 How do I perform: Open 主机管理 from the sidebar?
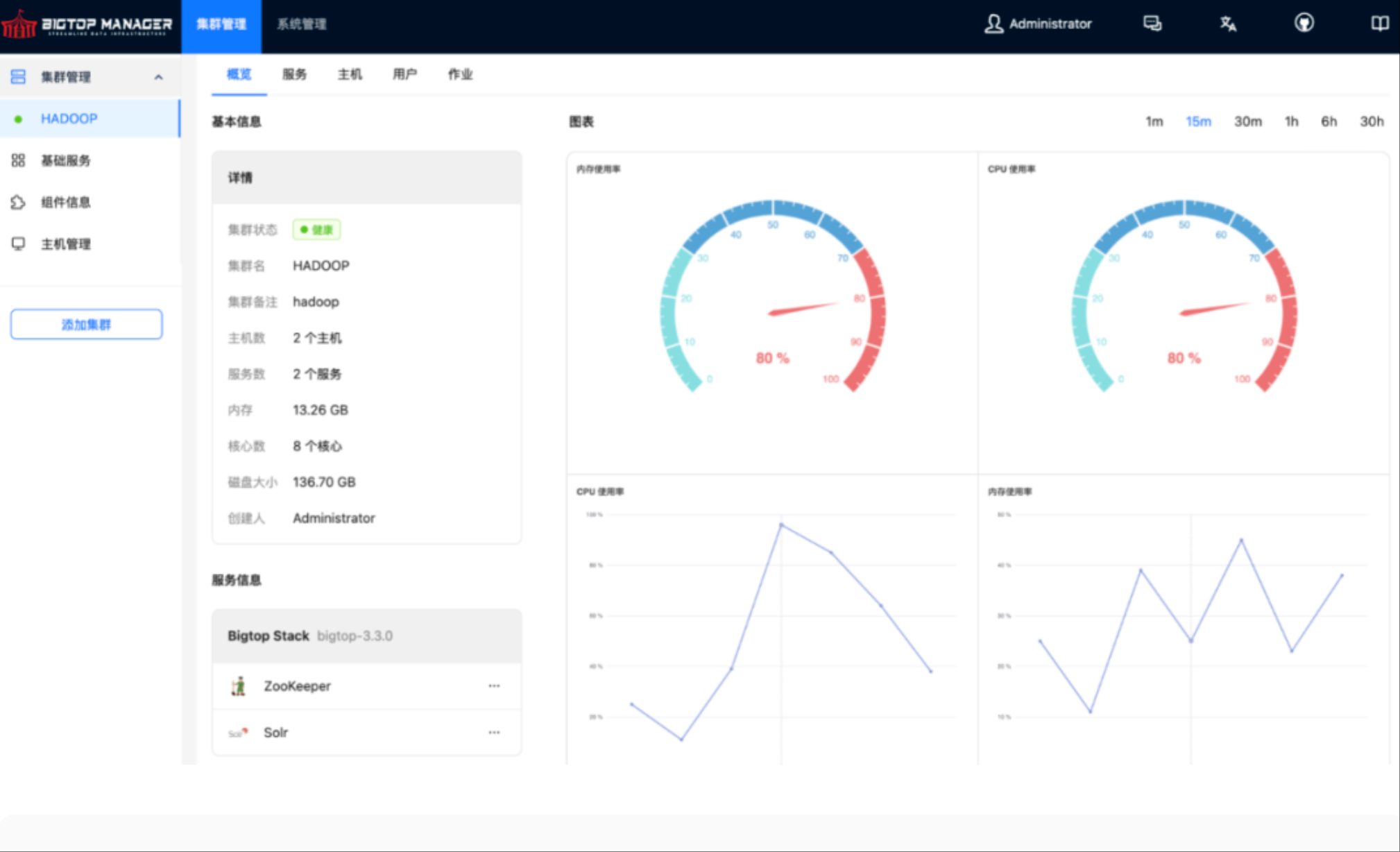66,244
